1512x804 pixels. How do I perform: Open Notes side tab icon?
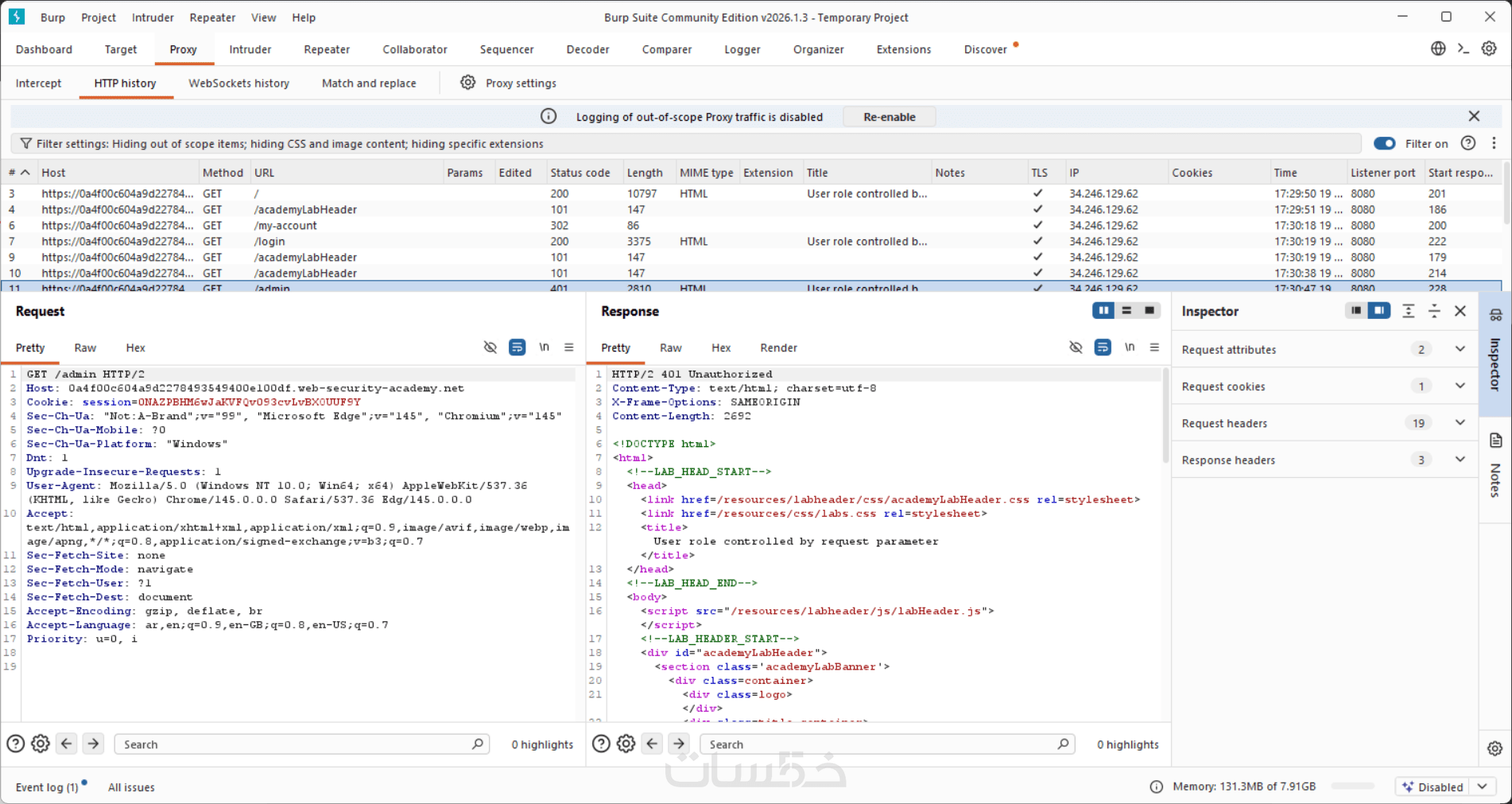tap(1495, 441)
